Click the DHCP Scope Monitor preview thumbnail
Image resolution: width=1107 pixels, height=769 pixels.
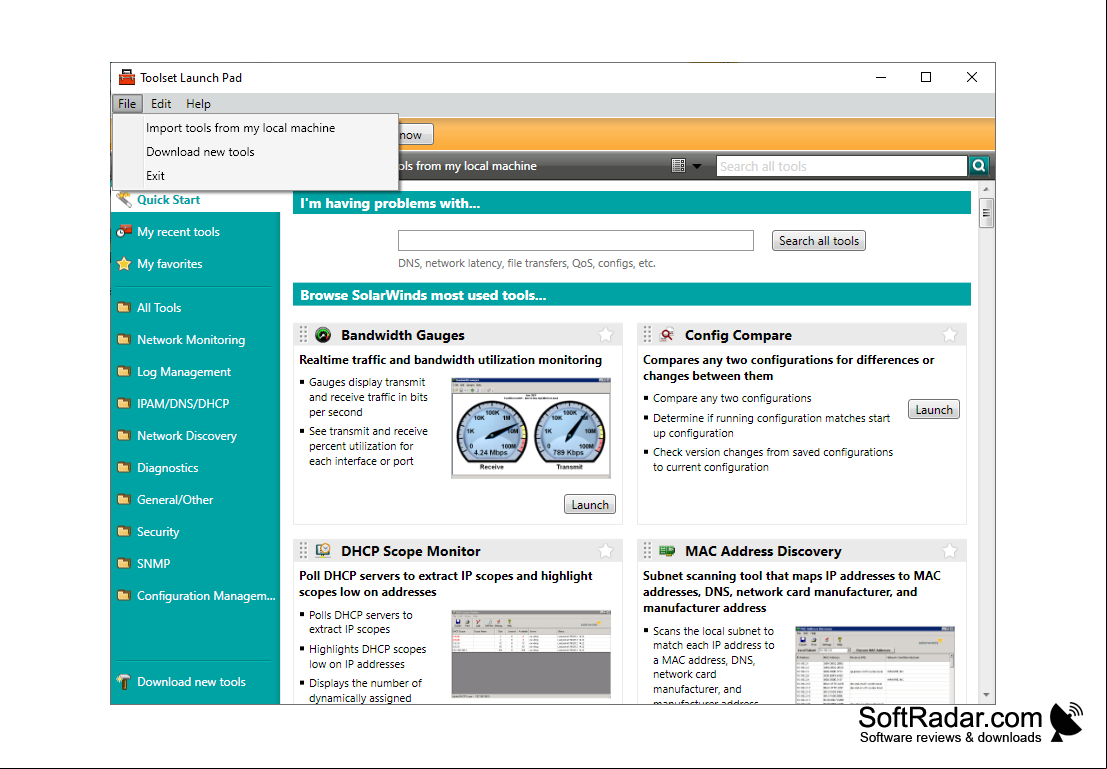coord(531,654)
